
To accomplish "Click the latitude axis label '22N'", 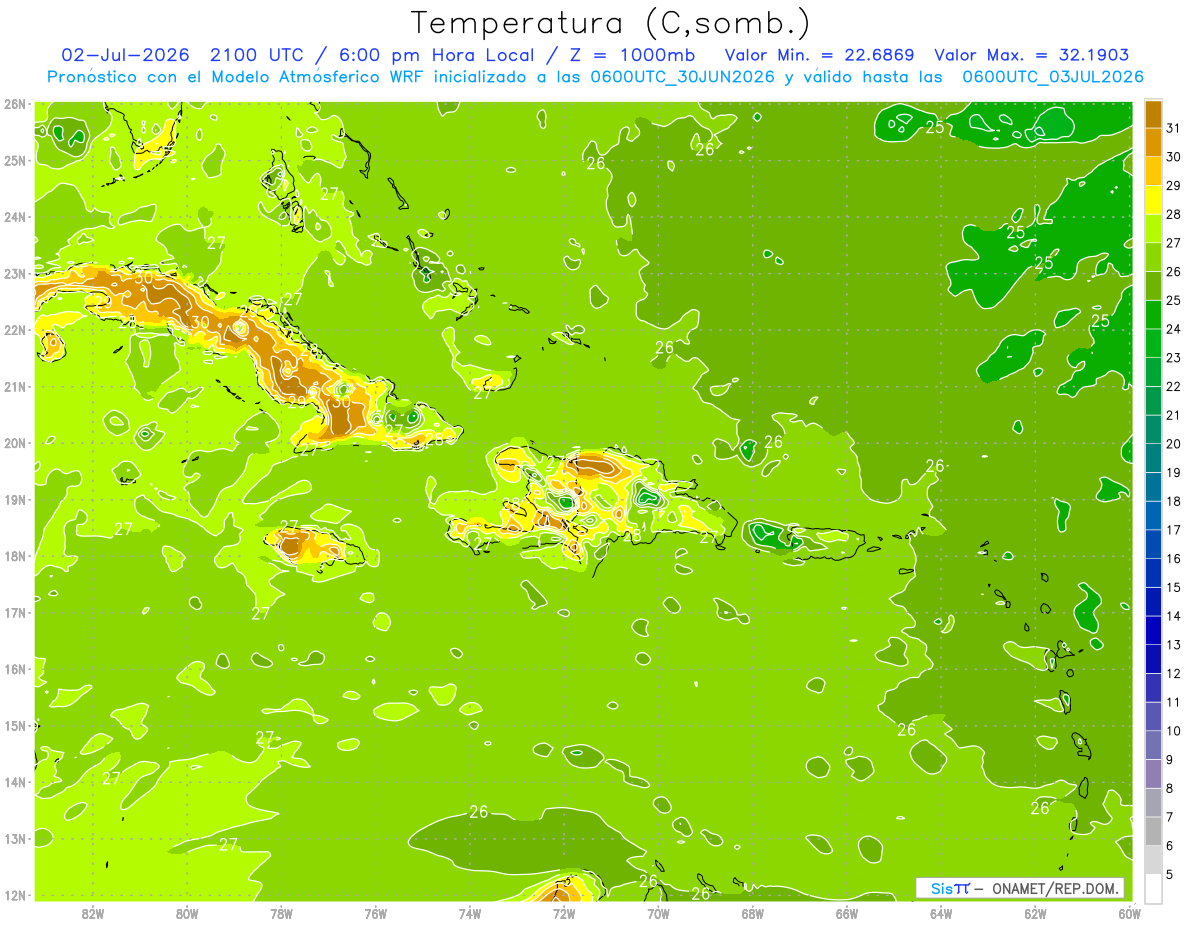I will [x=15, y=330].
